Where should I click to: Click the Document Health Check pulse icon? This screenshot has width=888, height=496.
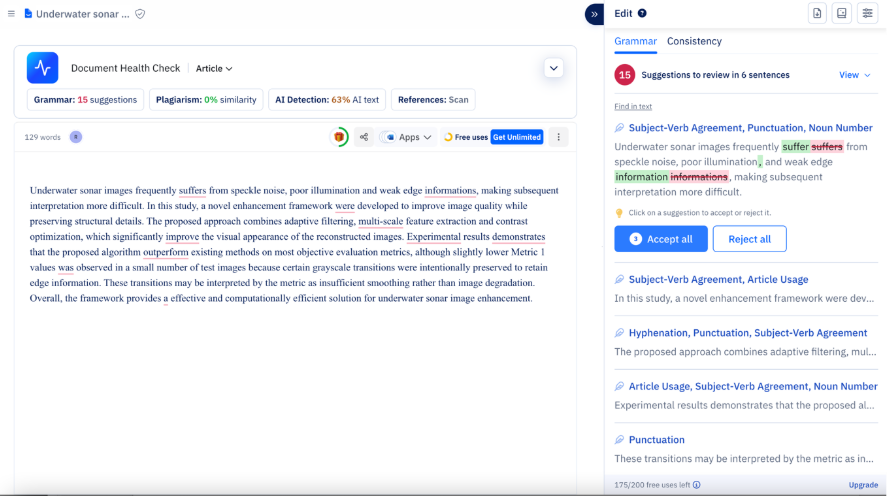point(42,68)
